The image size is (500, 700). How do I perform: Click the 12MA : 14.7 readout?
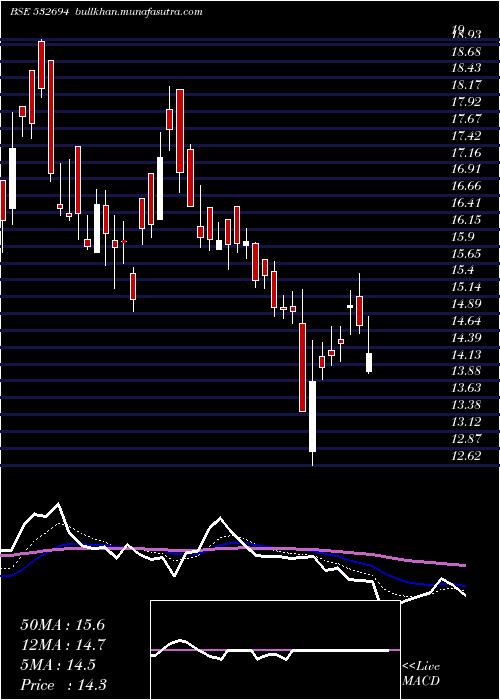tap(62, 646)
